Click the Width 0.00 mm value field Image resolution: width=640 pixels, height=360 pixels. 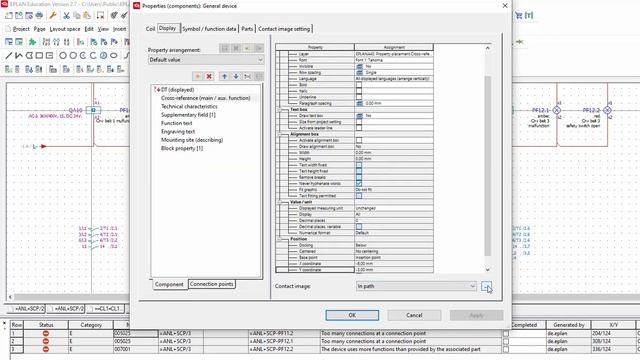(x=393, y=153)
